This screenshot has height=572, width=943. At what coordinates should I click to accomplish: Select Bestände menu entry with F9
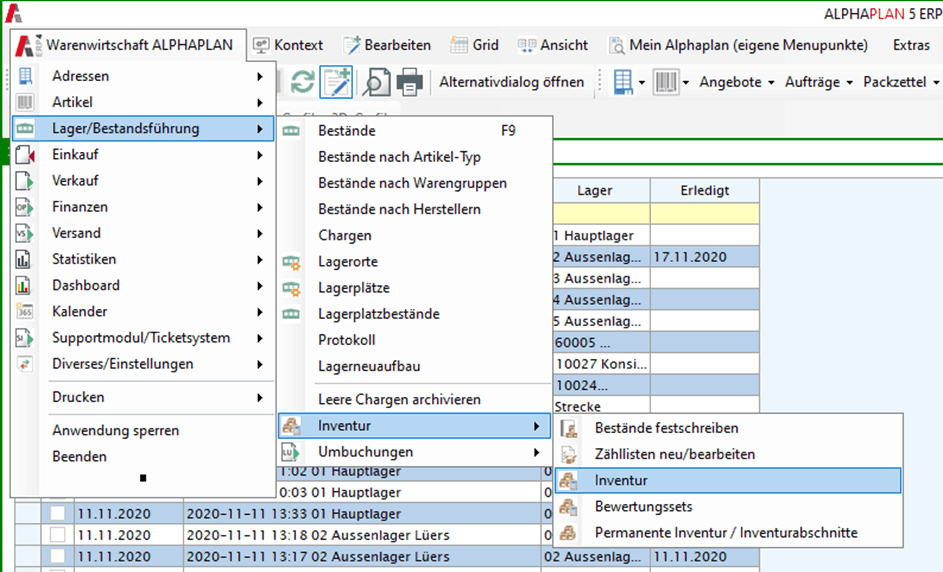tap(414, 131)
